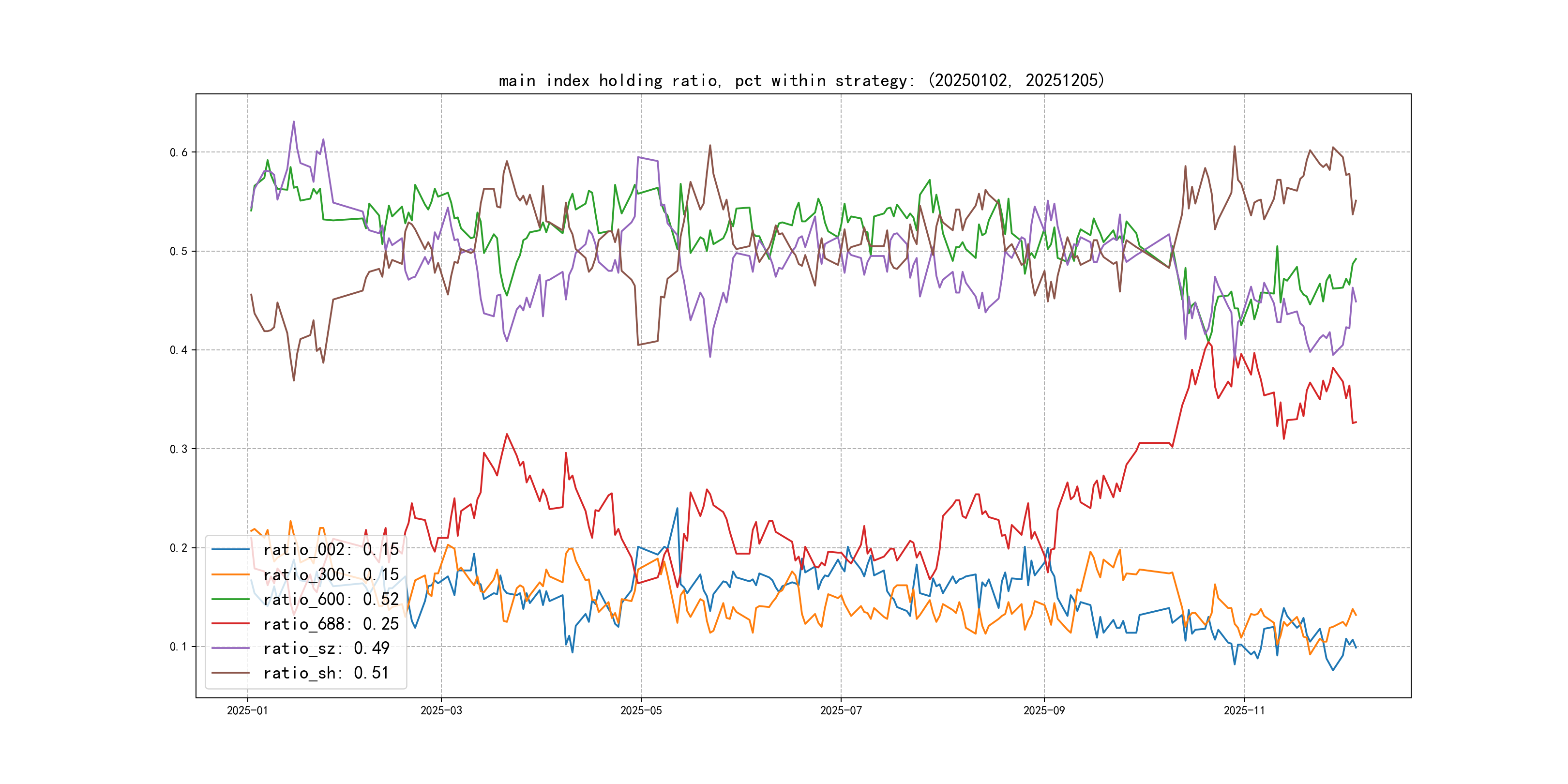1568x784 pixels.
Task: Click the 2025-01 x-axis tick label
Action: [247, 710]
